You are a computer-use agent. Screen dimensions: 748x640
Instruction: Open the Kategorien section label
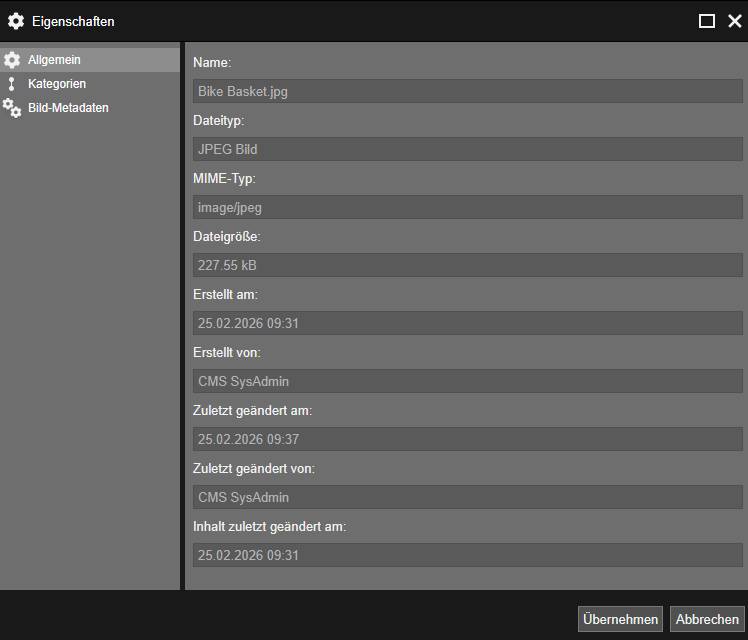coord(57,84)
